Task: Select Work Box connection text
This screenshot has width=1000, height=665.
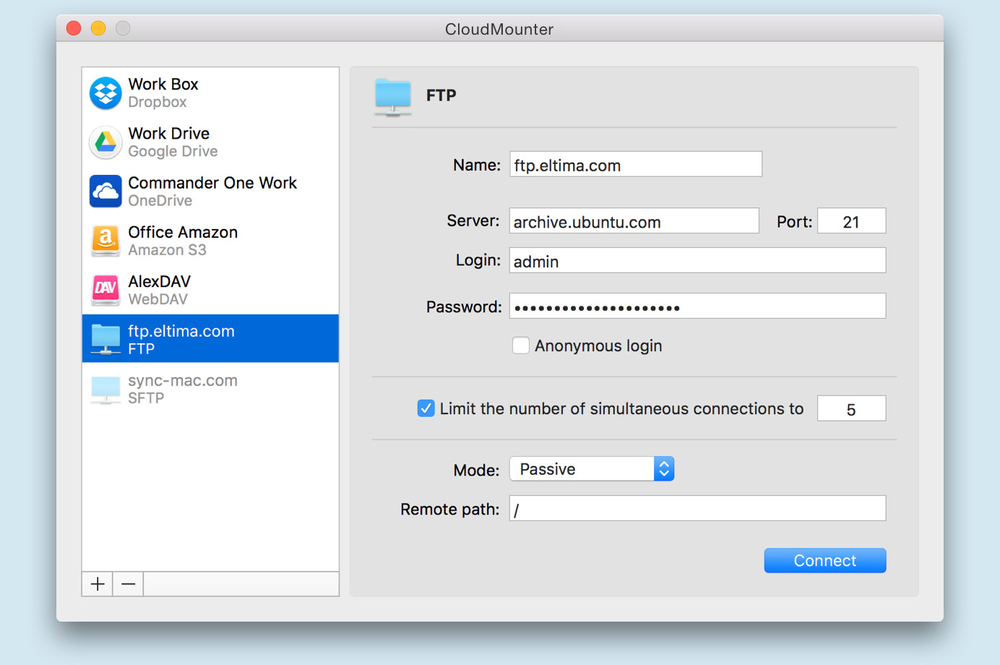Action: [163, 84]
